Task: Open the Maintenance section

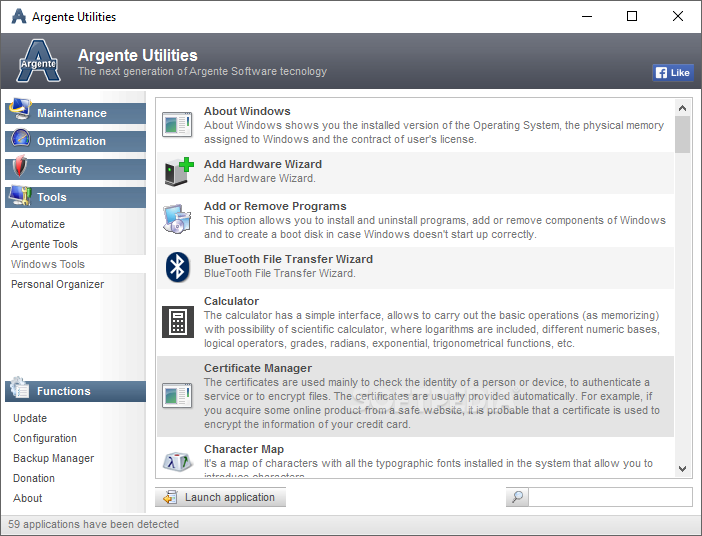Action: (76, 113)
